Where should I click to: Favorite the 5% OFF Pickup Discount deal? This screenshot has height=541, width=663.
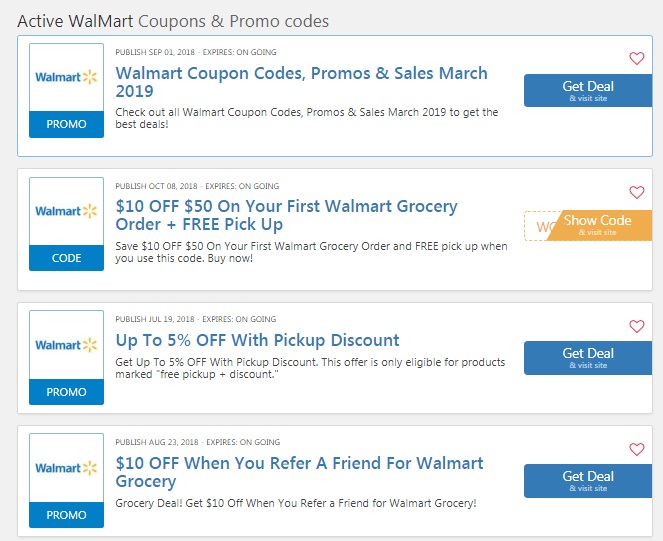click(636, 326)
